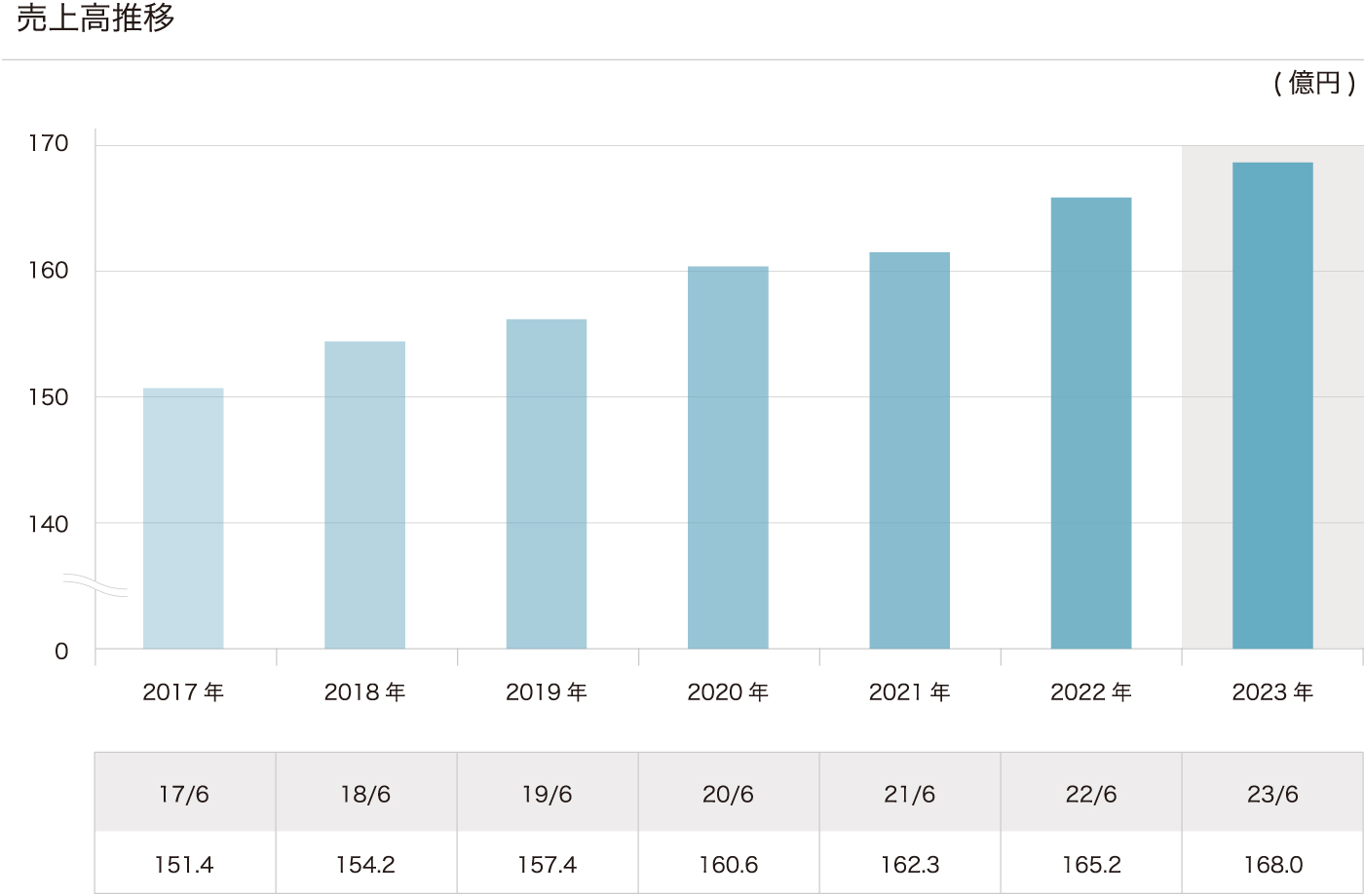Click the 0 y-axis label
This screenshot has height=896, width=1364.
(x=61, y=652)
